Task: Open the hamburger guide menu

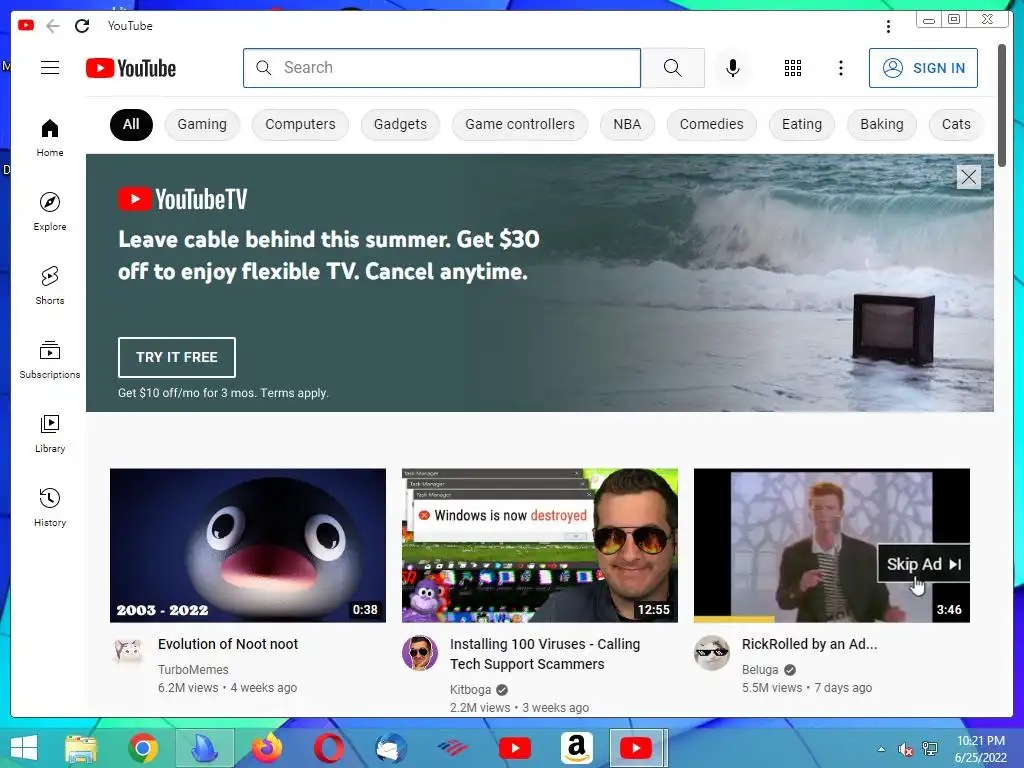Action: [x=50, y=68]
